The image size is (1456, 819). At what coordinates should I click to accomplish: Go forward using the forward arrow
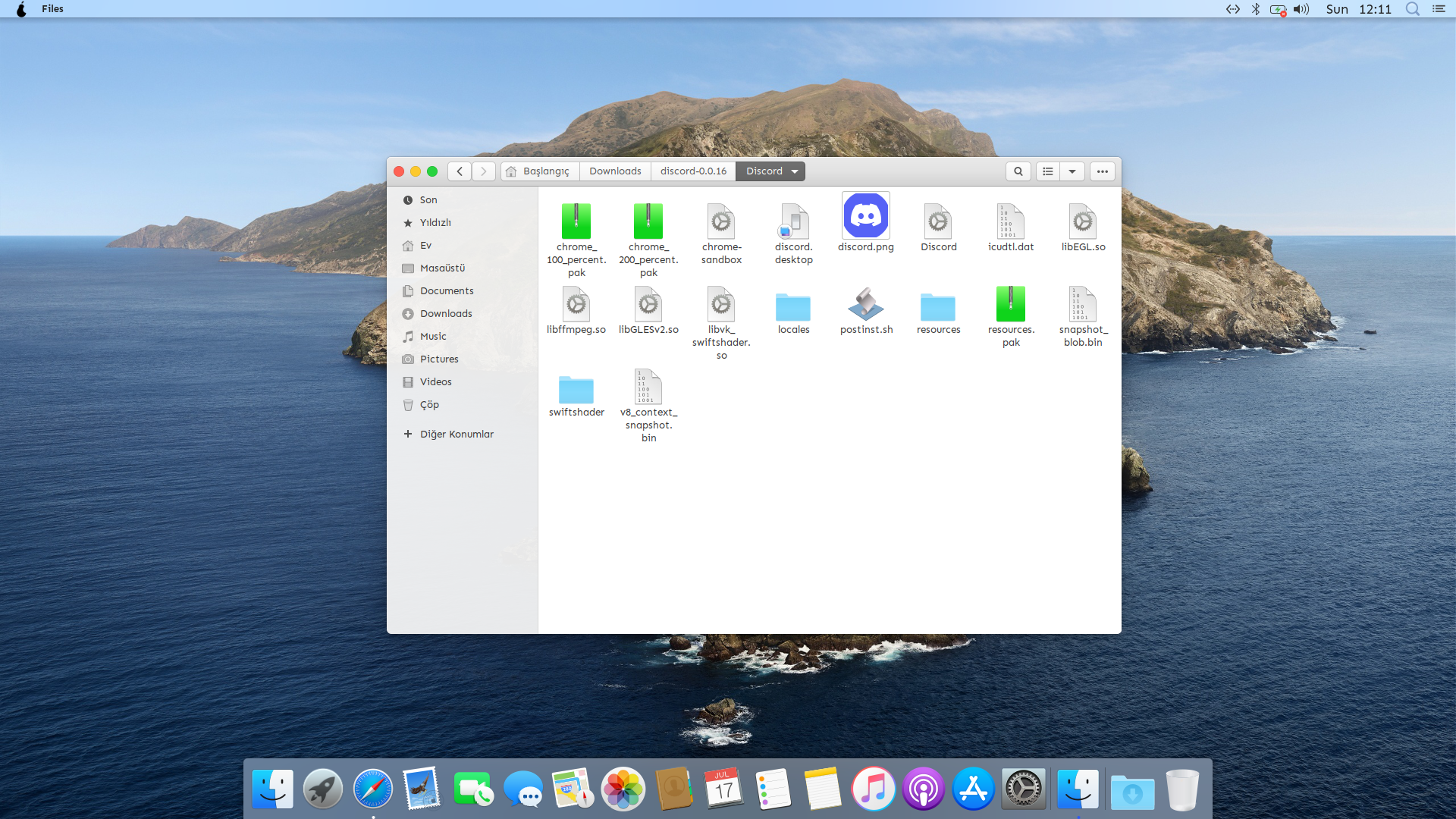click(484, 171)
